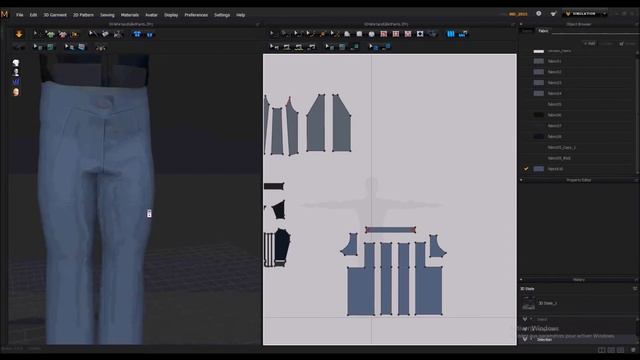This screenshot has width=640, height=360.
Task: Toggle the blue display icon in the 3D side strip
Action: click(x=16, y=82)
